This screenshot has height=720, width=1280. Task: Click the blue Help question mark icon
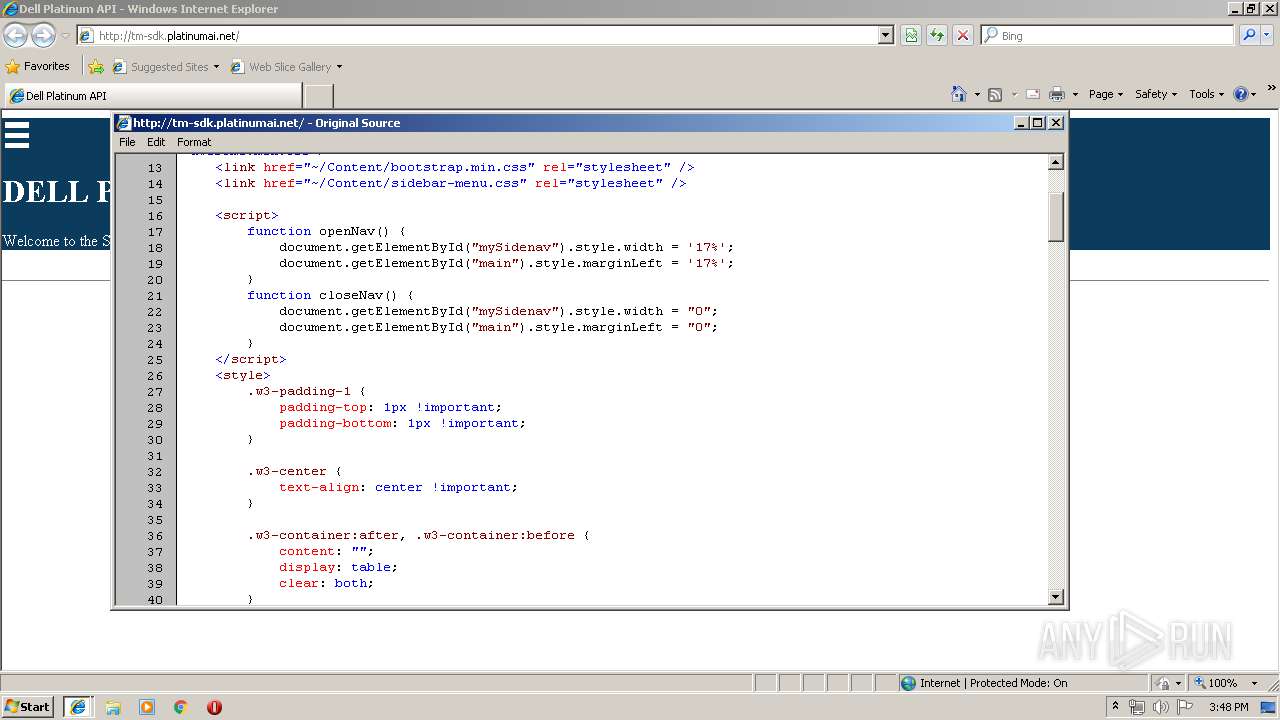1241,94
